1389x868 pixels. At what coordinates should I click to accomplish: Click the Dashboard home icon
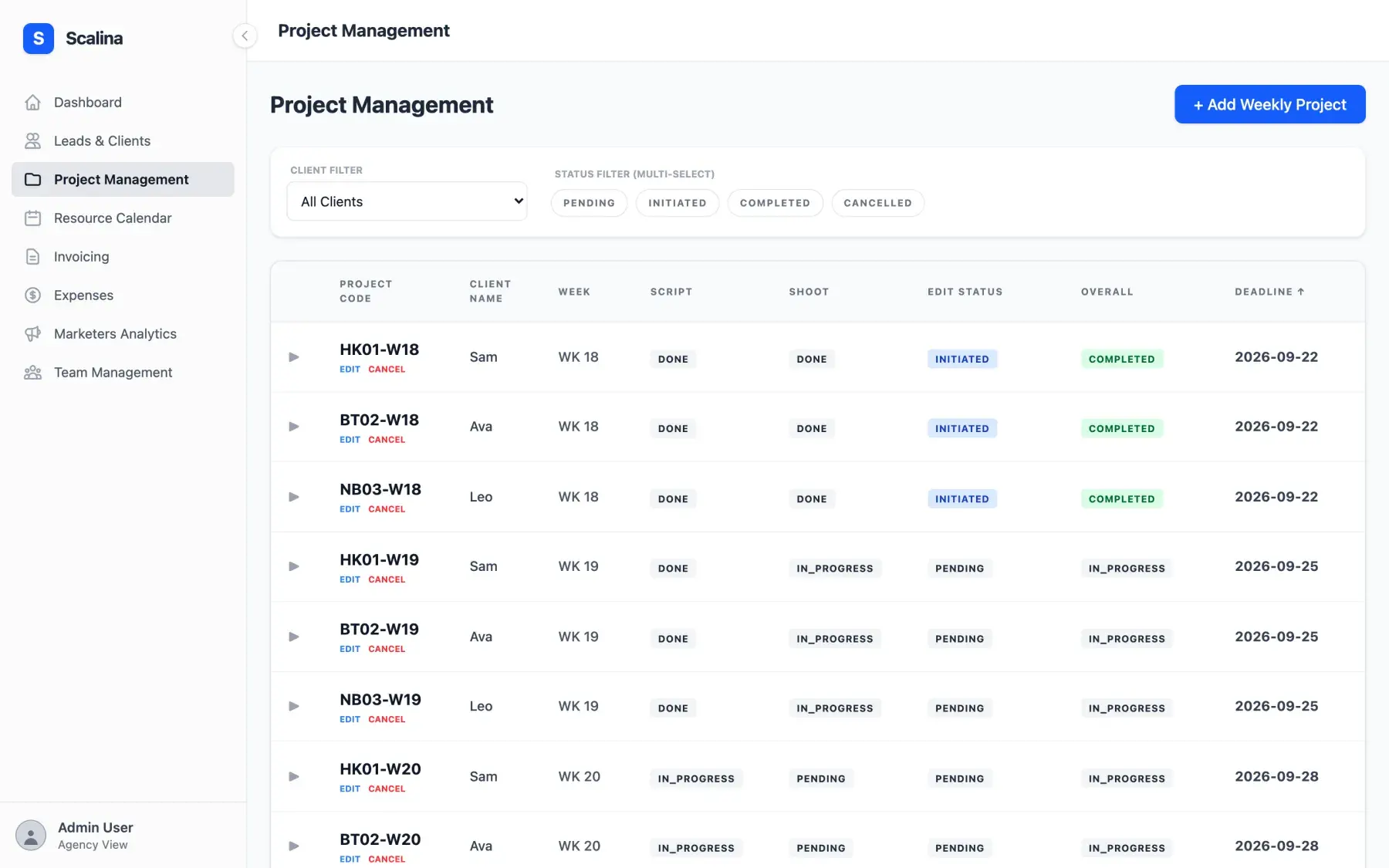(32, 102)
